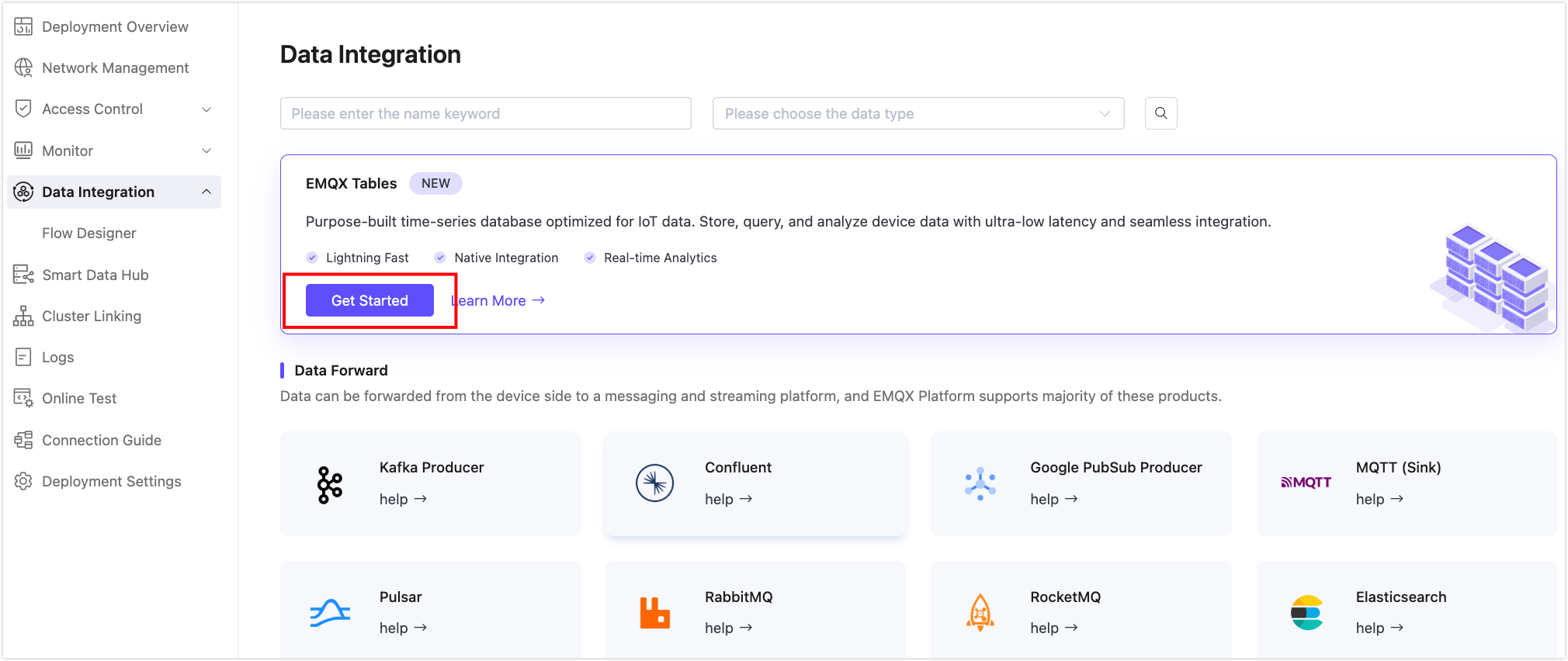Open Elasticsearch help link

pos(1379,628)
